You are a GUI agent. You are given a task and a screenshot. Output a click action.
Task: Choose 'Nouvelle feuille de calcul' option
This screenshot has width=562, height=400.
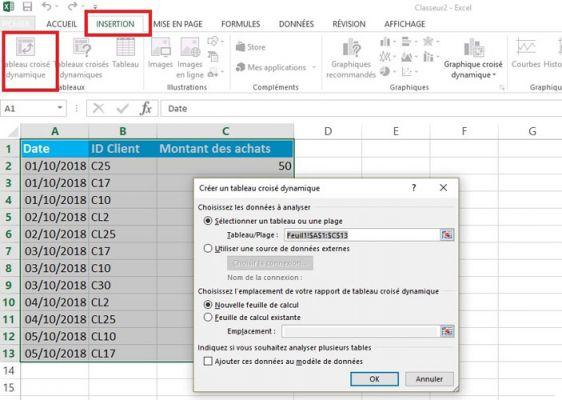point(208,305)
